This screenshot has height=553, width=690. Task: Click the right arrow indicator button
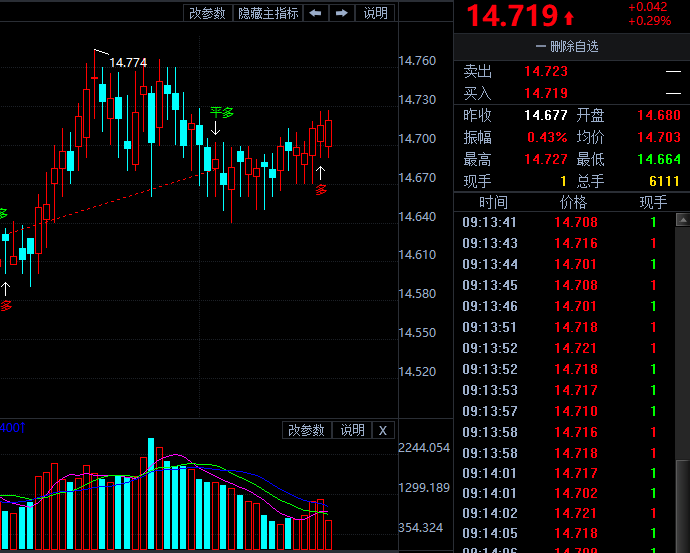[x=341, y=13]
